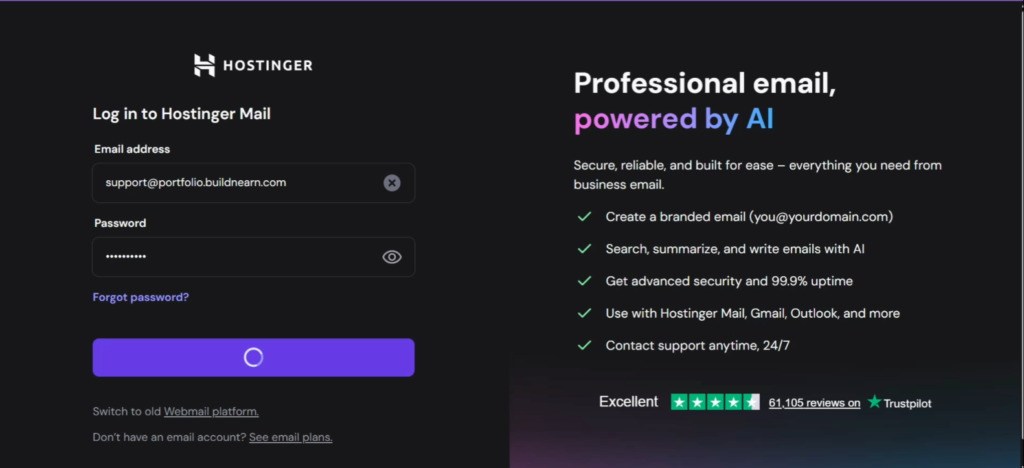Click the Professional email headline text
Viewport: 1024px width, 468px height.
[x=704, y=84]
